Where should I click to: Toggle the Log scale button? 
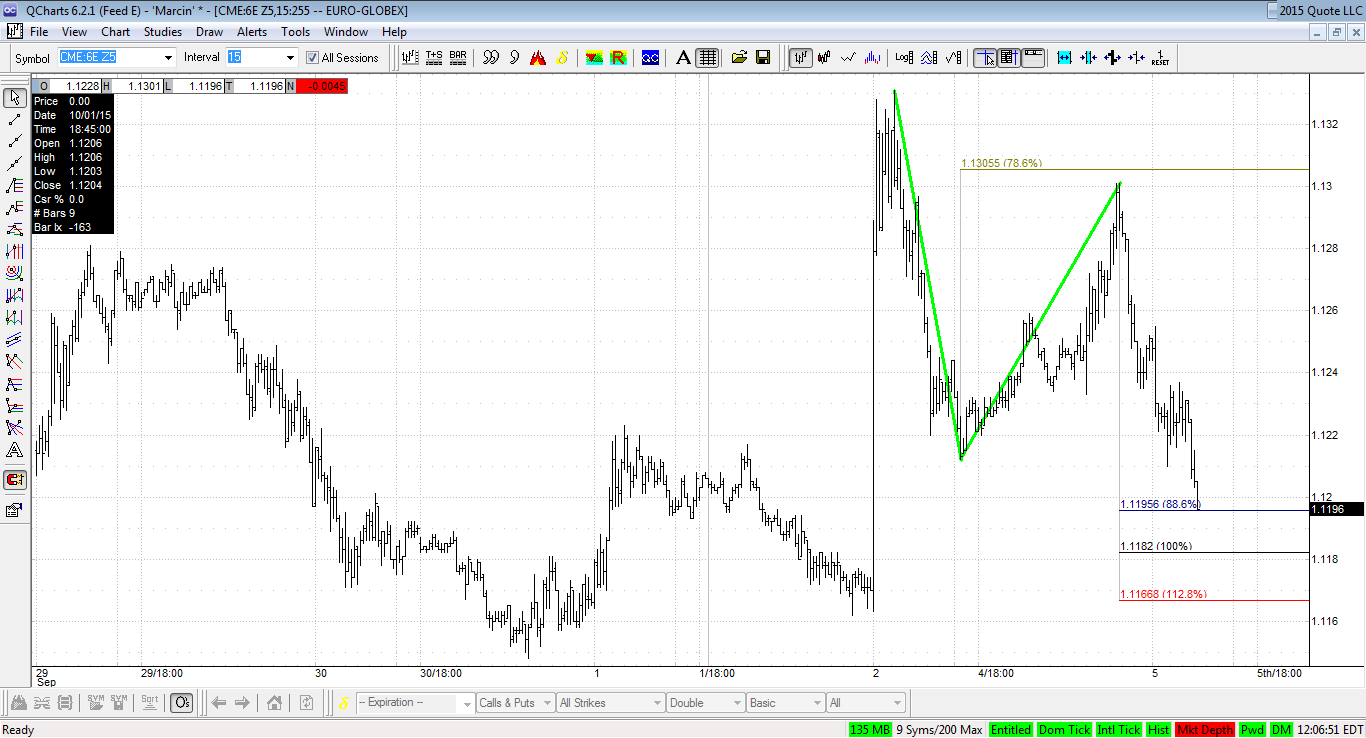[x=904, y=57]
